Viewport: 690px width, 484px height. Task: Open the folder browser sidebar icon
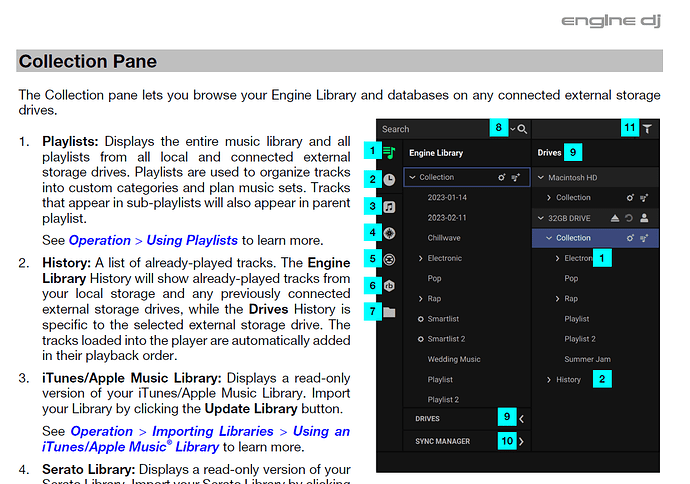(389, 312)
